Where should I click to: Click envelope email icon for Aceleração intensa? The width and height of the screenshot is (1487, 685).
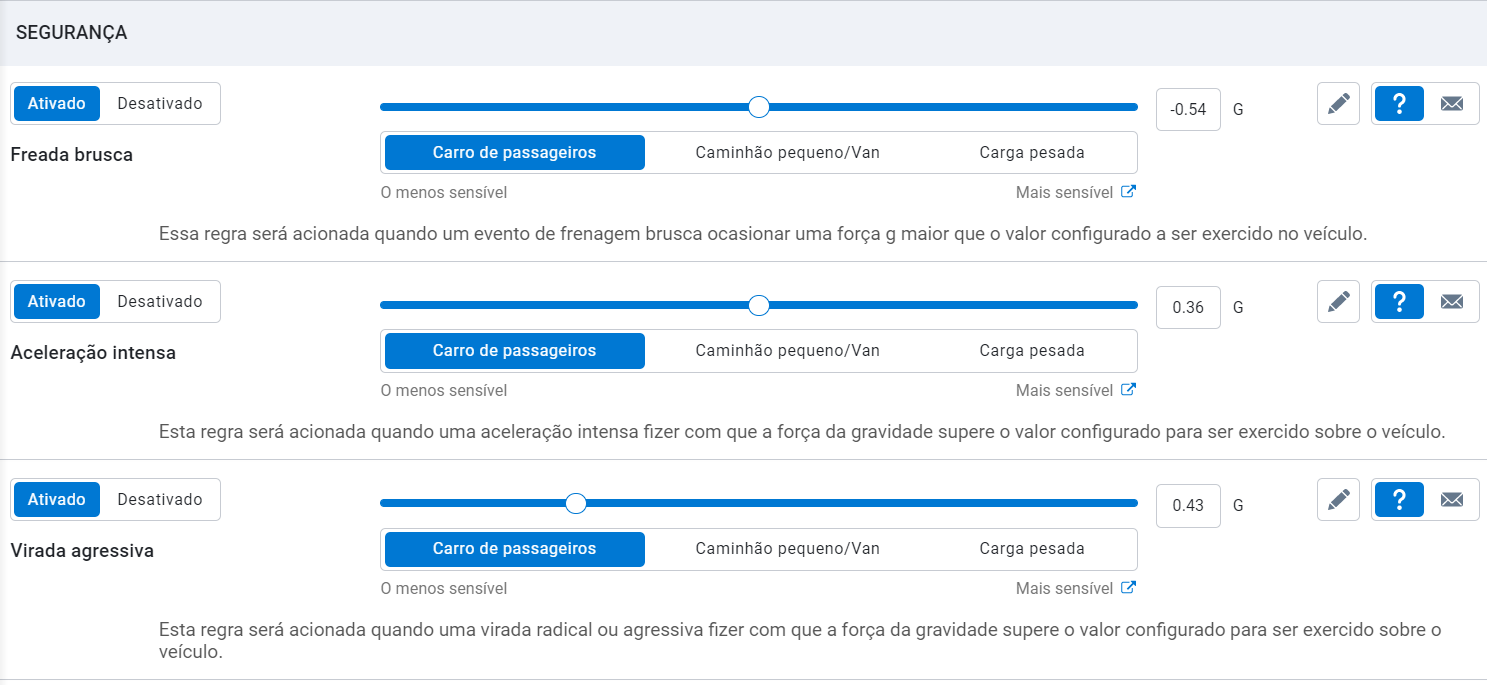(1452, 301)
